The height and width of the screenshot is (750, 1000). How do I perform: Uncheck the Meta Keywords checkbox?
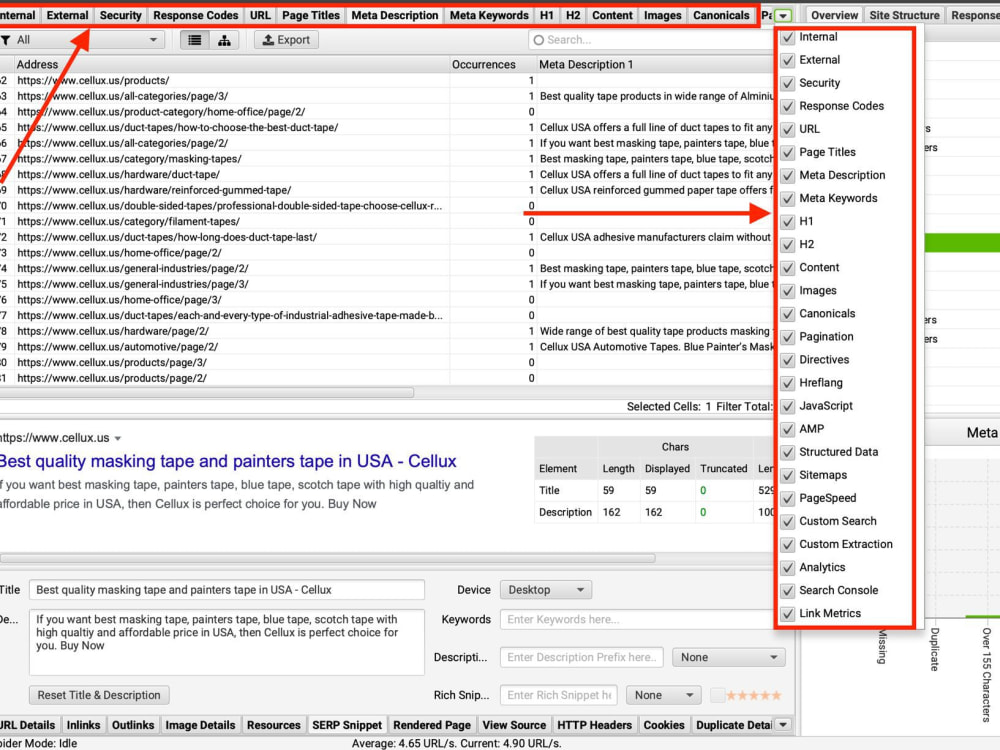(788, 198)
